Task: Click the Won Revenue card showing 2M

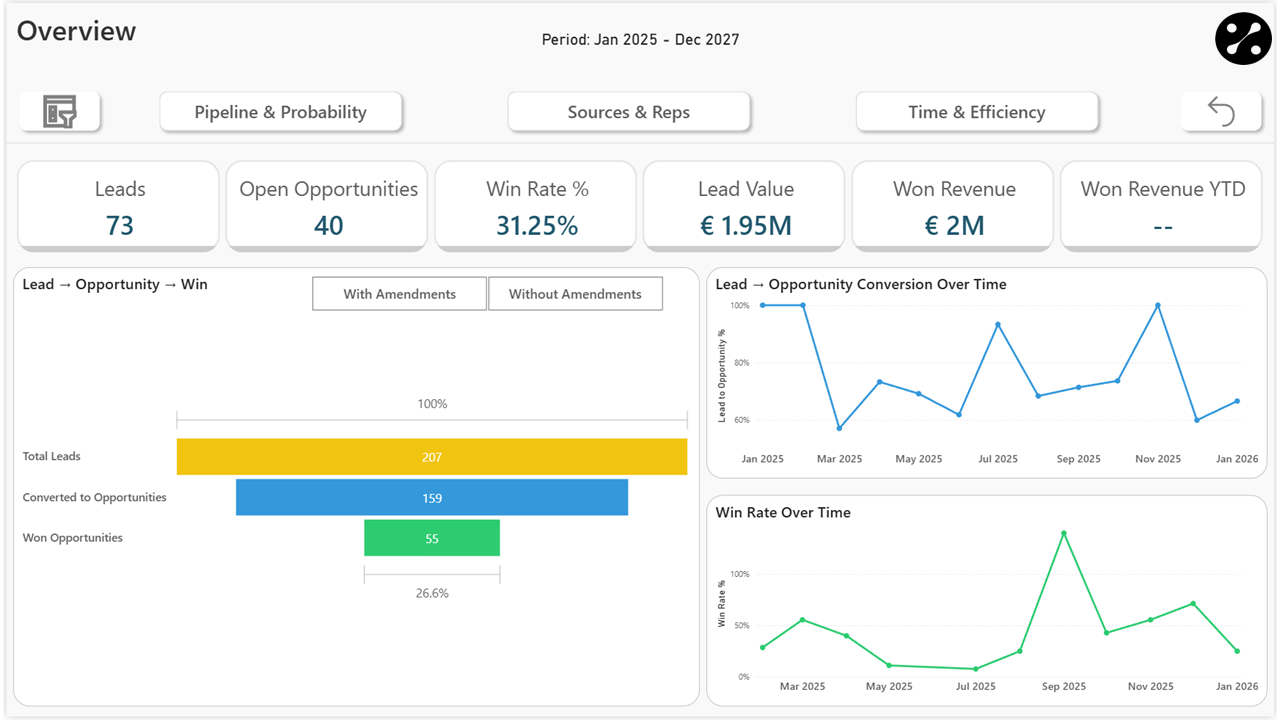Action: pyautogui.click(x=952, y=205)
